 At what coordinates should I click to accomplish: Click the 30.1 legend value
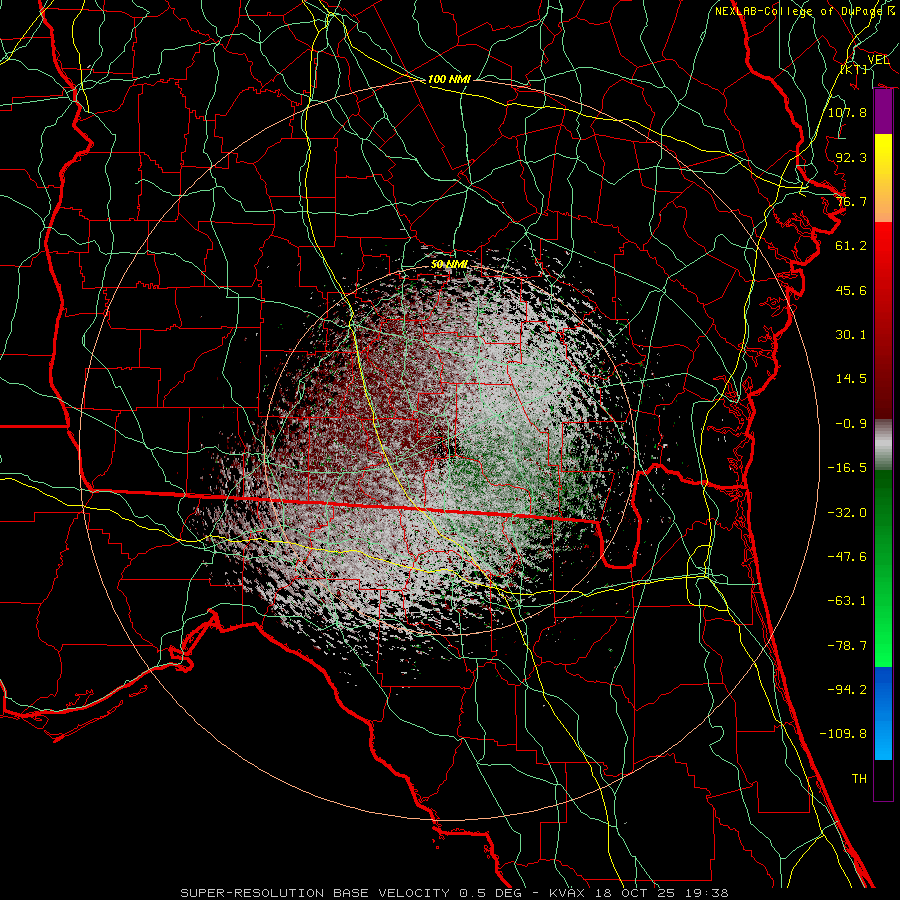[851, 335]
